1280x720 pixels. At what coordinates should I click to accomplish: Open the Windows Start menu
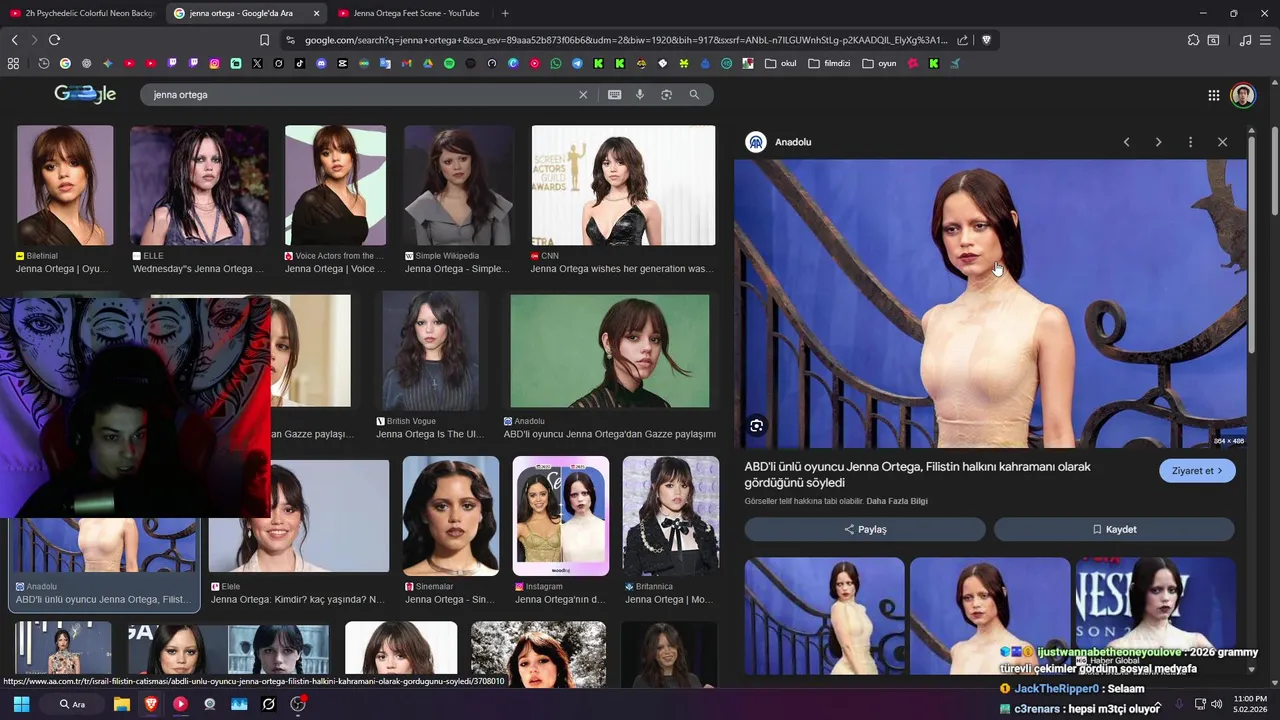[x=21, y=704]
